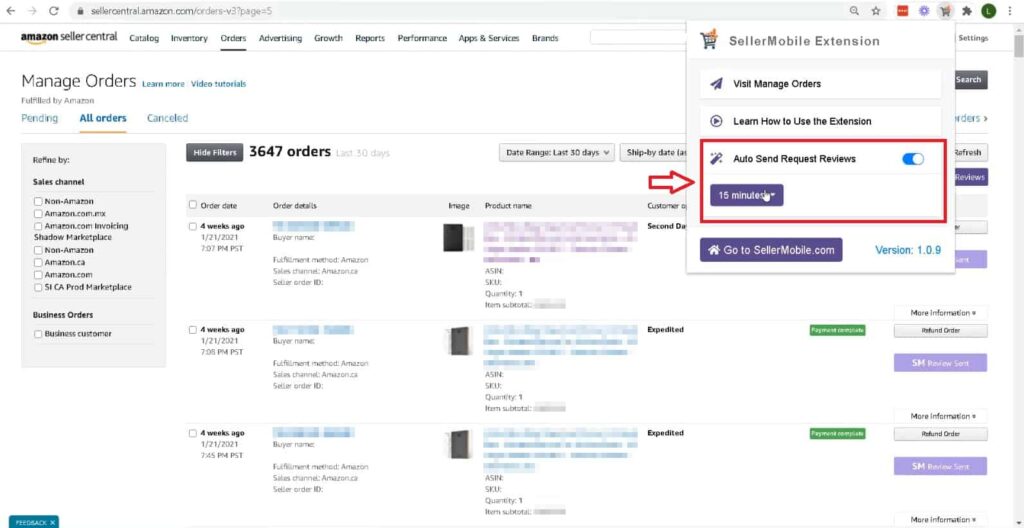Open the Learn more link
Viewport: 1024px width, 528px height.
click(x=163, y=84)
